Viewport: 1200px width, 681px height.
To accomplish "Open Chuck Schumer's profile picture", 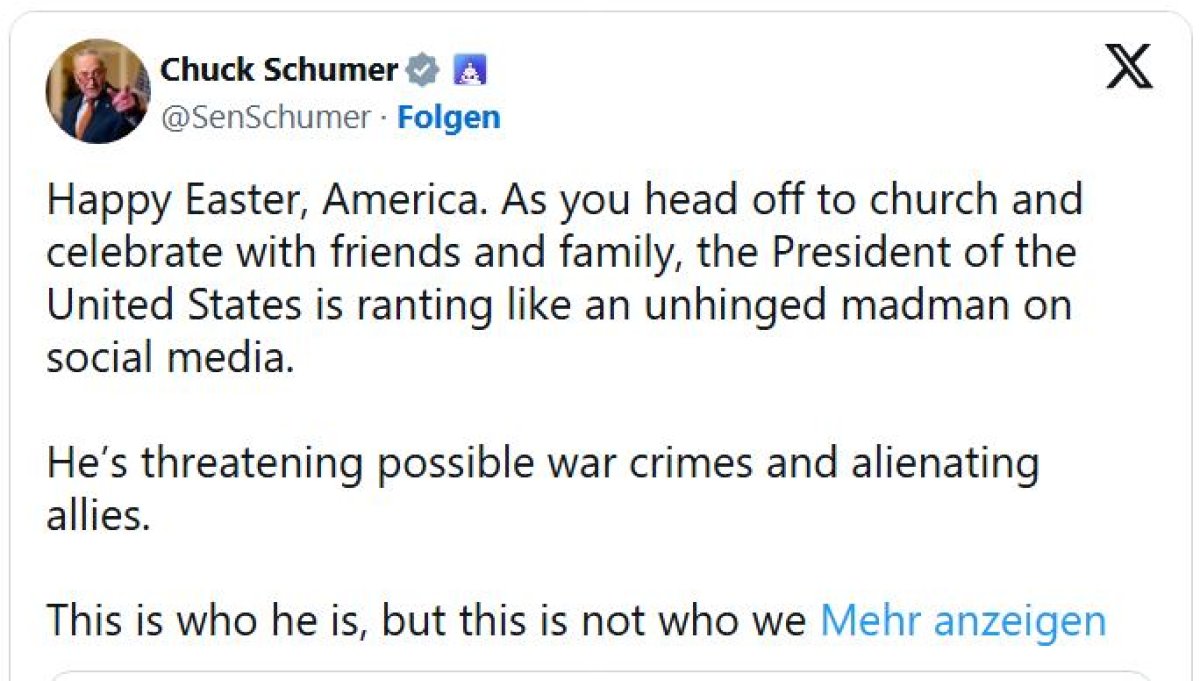I will (x=97, y=92).
